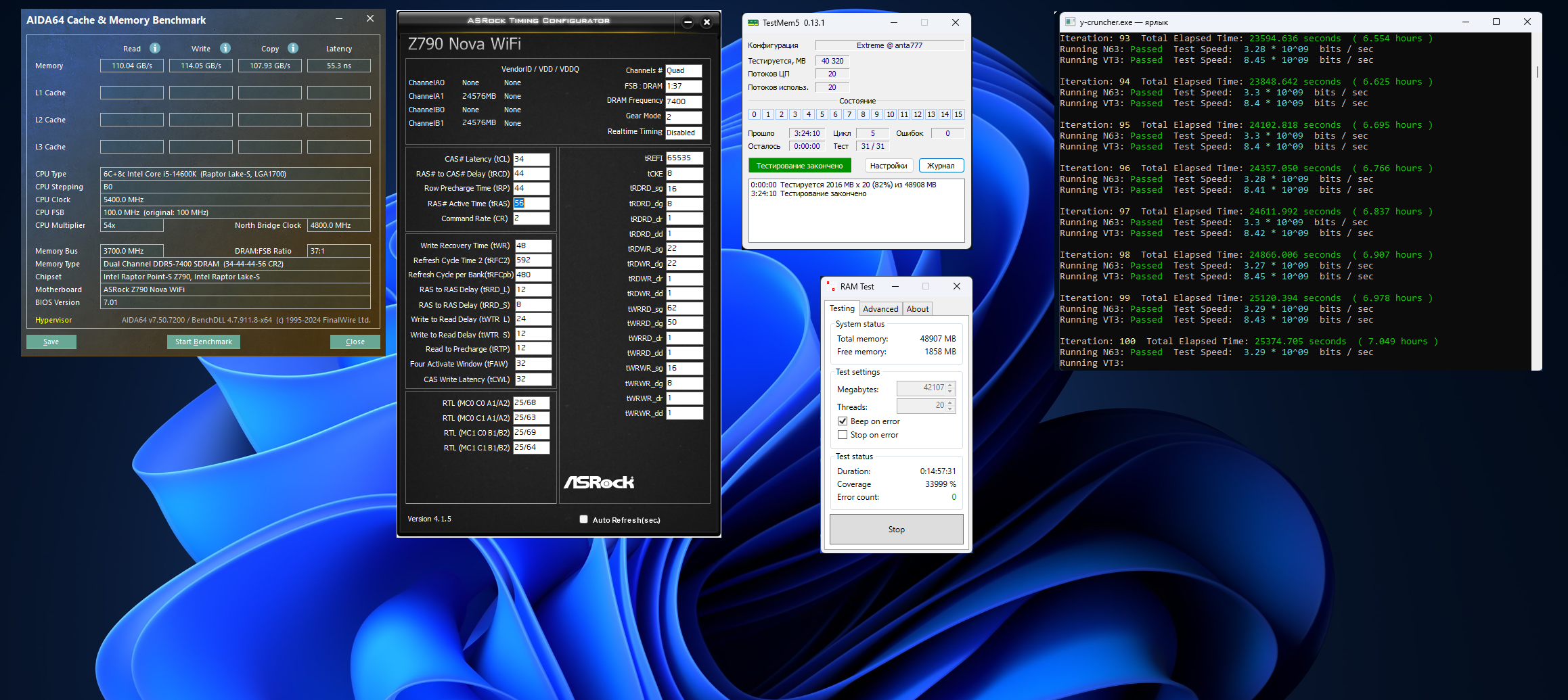Click the y-cruncher console vertical scrollbar

1537,72
